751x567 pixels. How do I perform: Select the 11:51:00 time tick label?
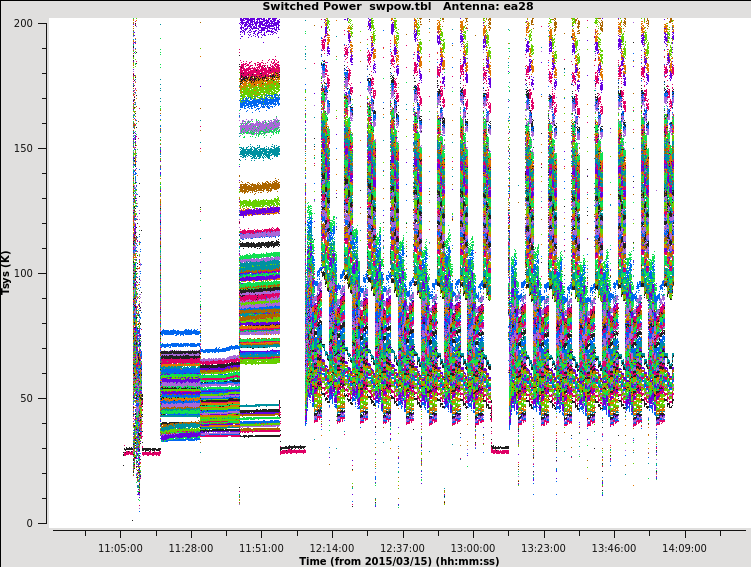(261, 548)
